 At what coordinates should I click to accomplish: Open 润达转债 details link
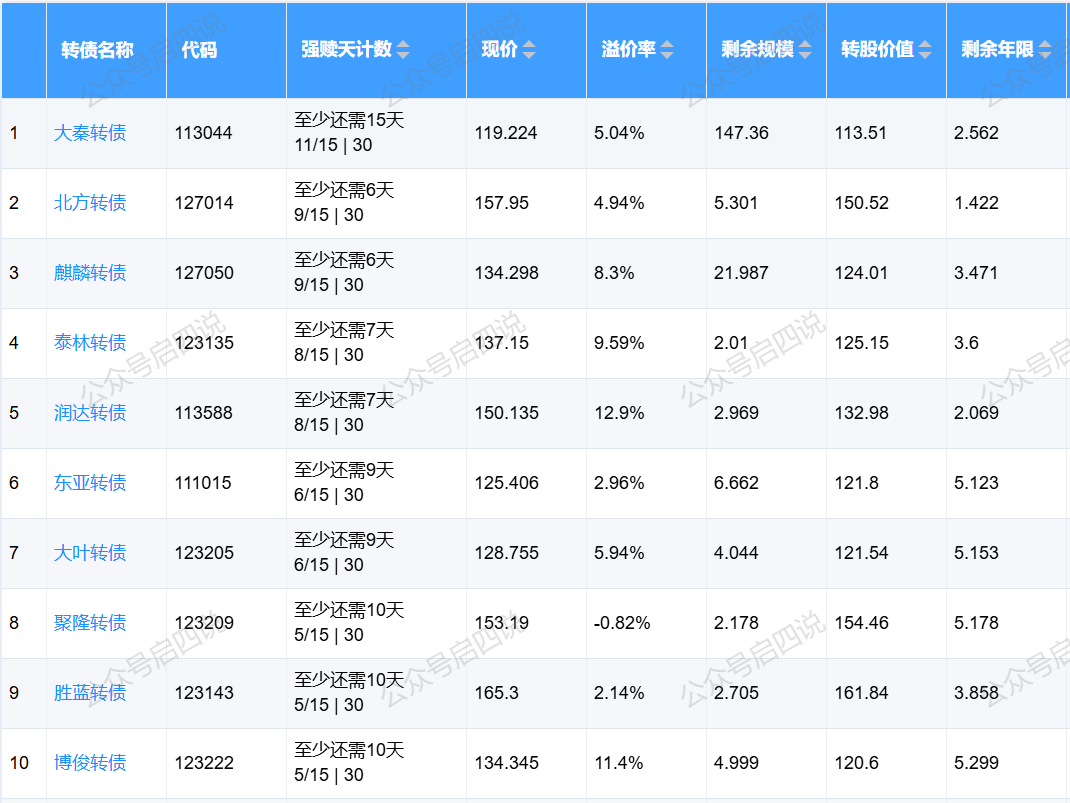[90, 413]
